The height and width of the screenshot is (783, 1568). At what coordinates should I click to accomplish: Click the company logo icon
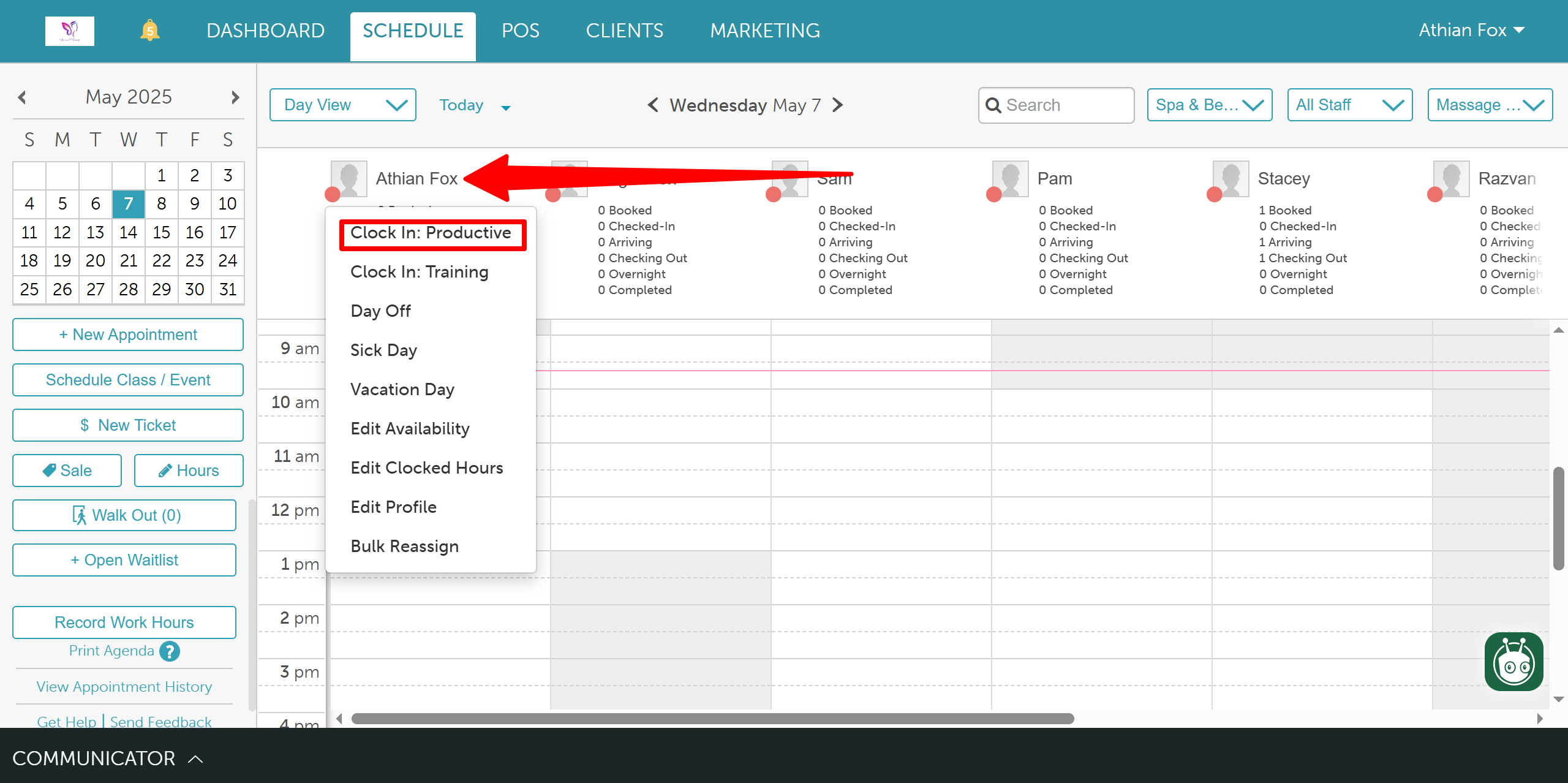pos(70,31)
